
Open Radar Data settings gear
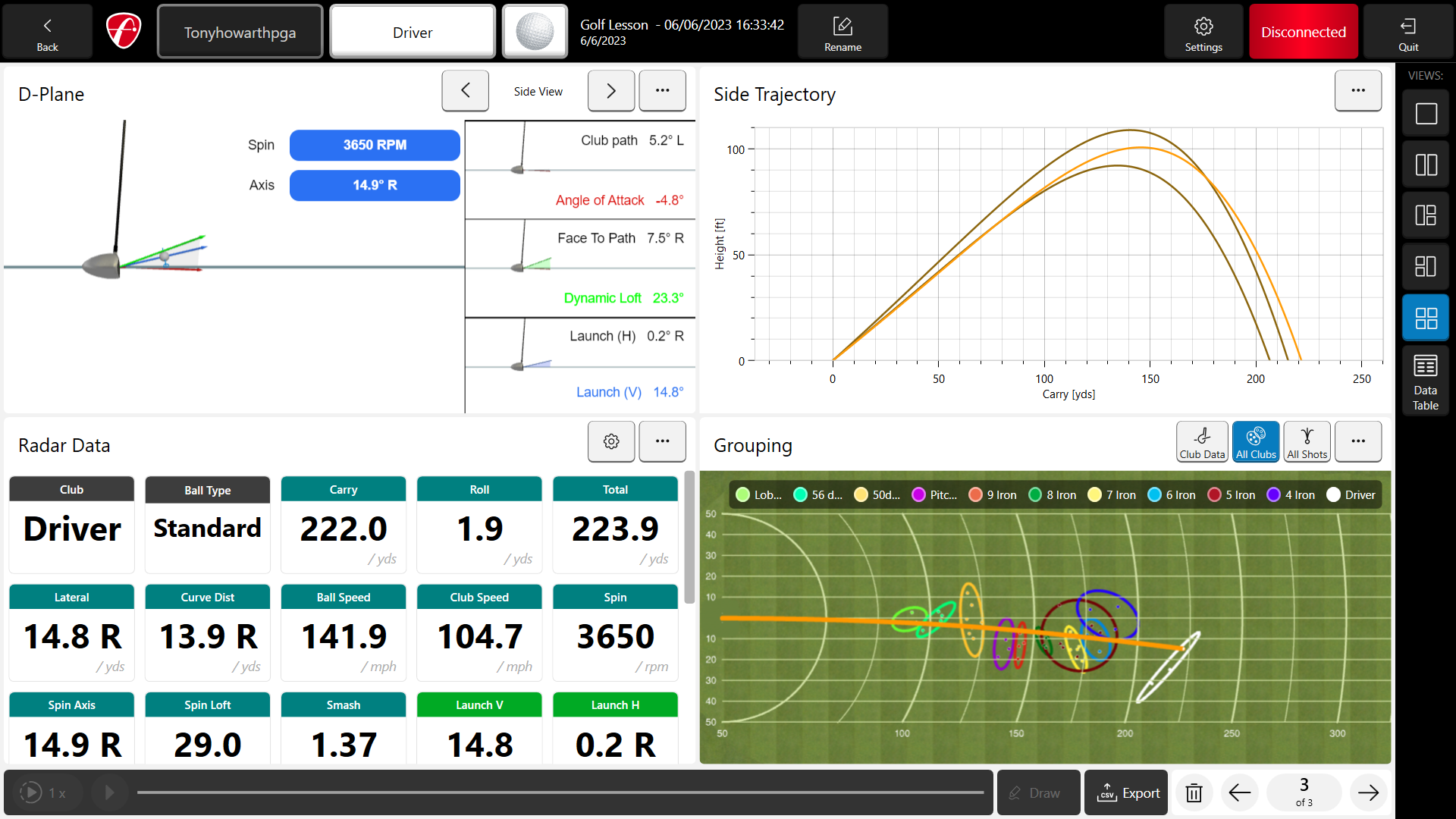tap(611, 441)
